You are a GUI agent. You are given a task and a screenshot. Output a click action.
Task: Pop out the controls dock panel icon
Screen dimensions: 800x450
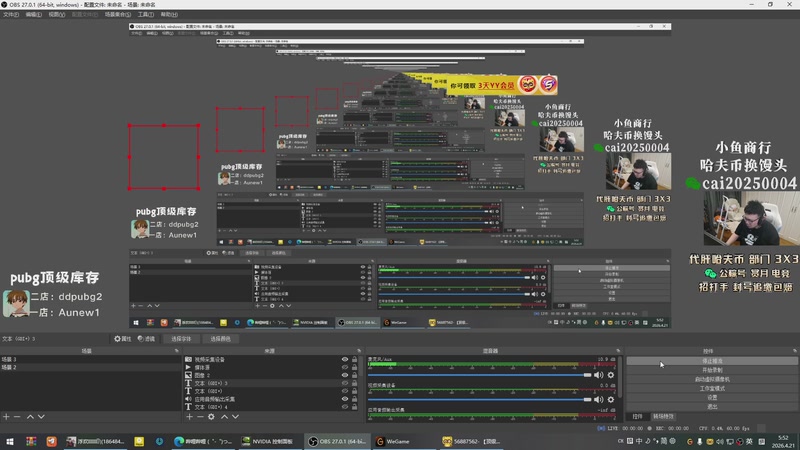point(795,351)
